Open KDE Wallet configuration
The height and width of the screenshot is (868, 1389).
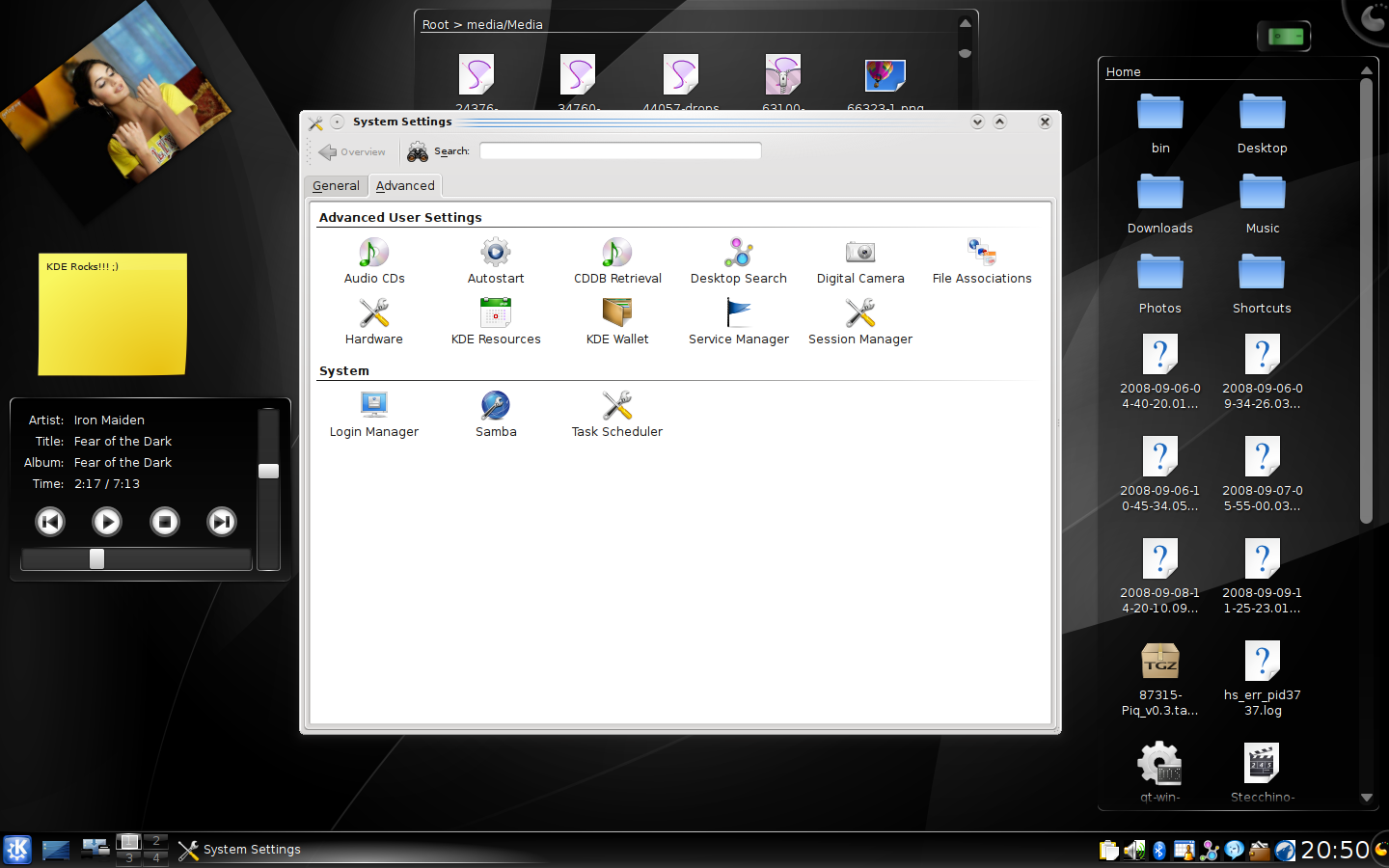point(617,323)
